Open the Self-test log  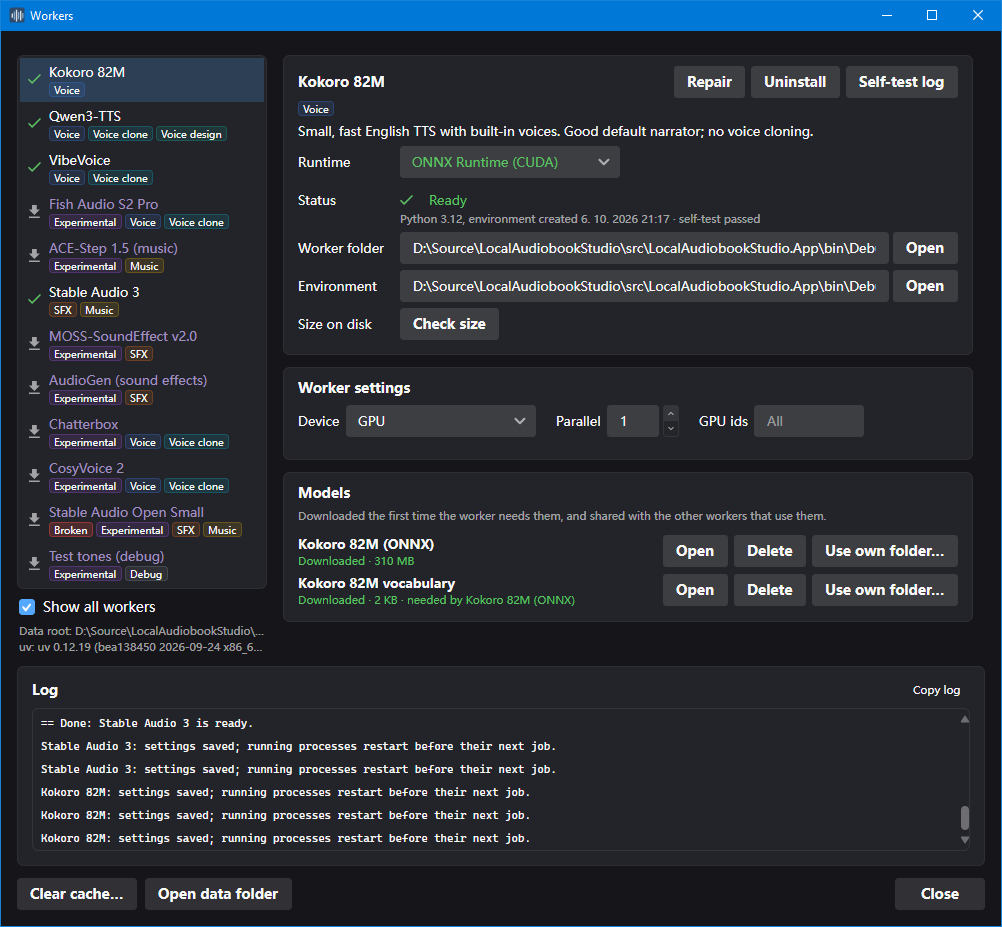[901, 82]
